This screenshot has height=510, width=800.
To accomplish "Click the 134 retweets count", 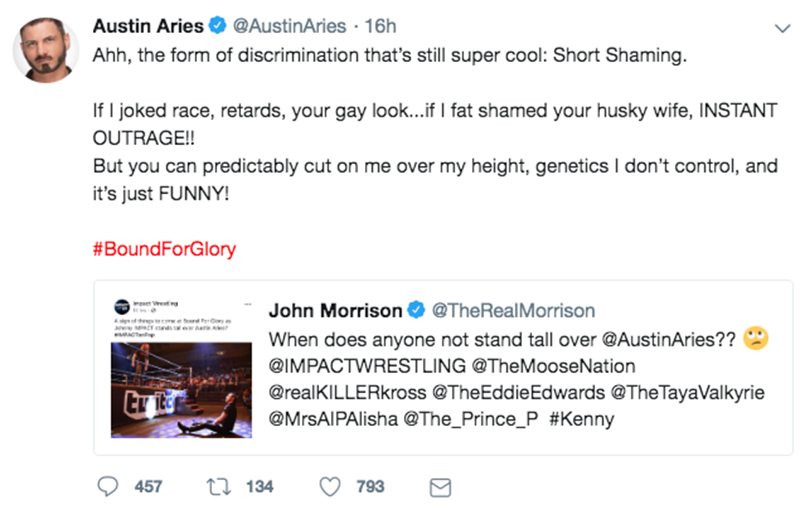I will click(x=259, y=486).
